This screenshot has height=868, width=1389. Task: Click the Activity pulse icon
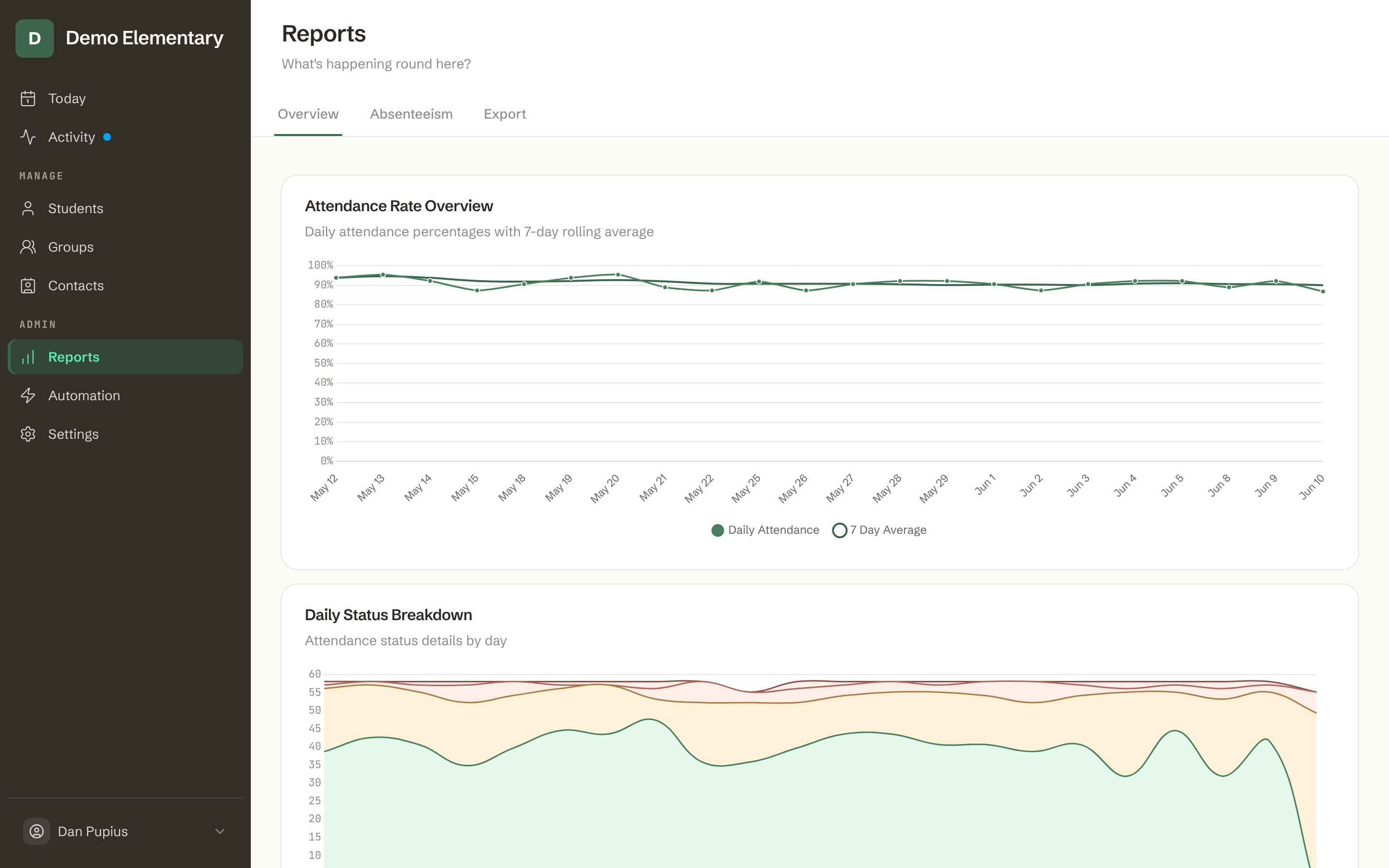point(27,137)
